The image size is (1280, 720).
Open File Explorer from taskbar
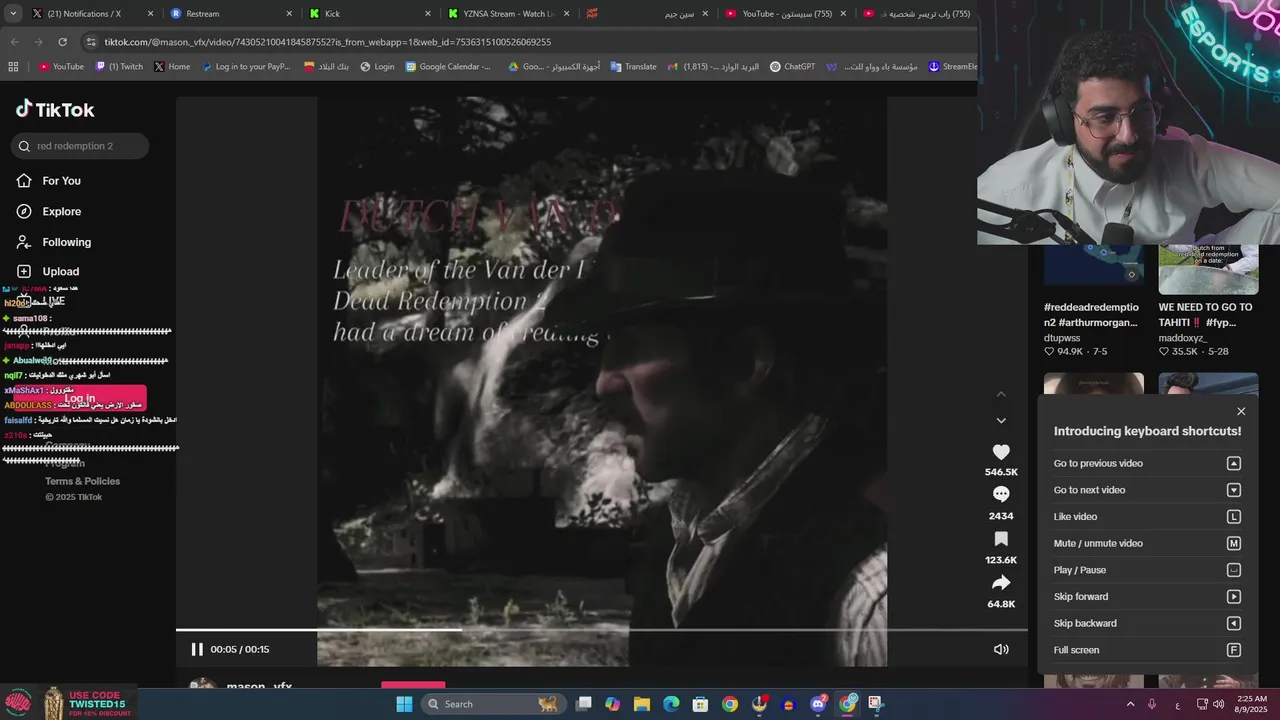coord(642,704)
